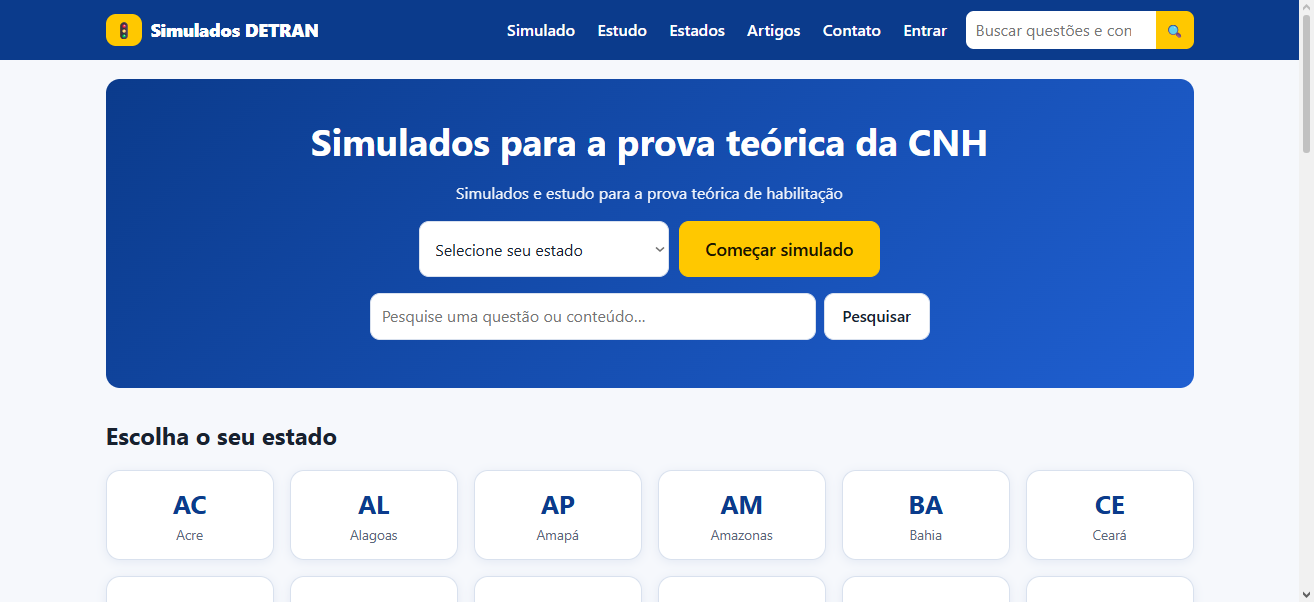1314x602 pixels.
Task: Expand the Selecione seu estado dropdown
Action: [544, 249]
